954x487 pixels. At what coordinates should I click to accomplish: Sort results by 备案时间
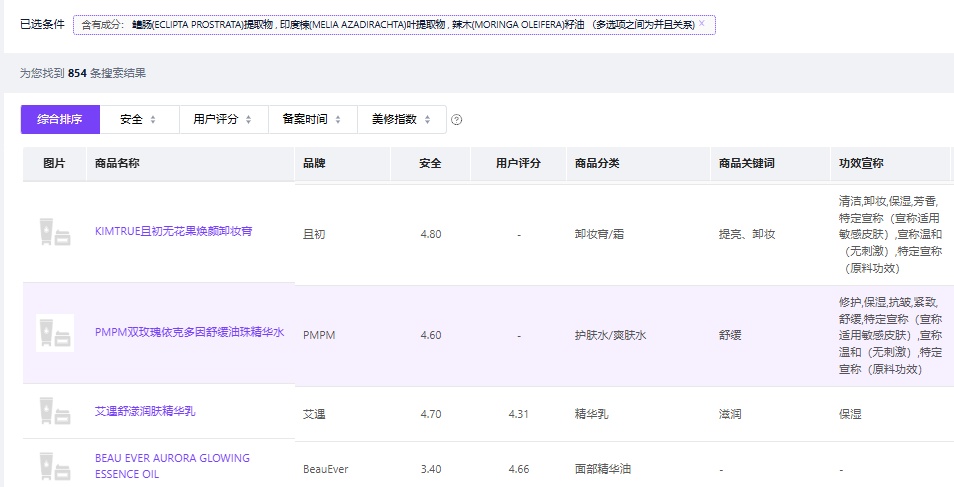[312, 119]
